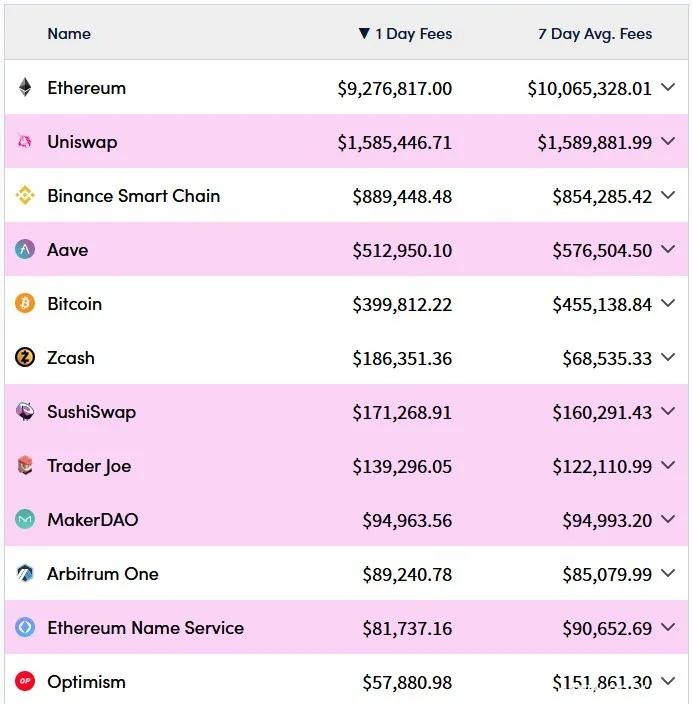Viewport: 692px width, 704px height.
Task: Open the Ethereum Name Service link
Action: pyautogui.click(x=145, y=628)
